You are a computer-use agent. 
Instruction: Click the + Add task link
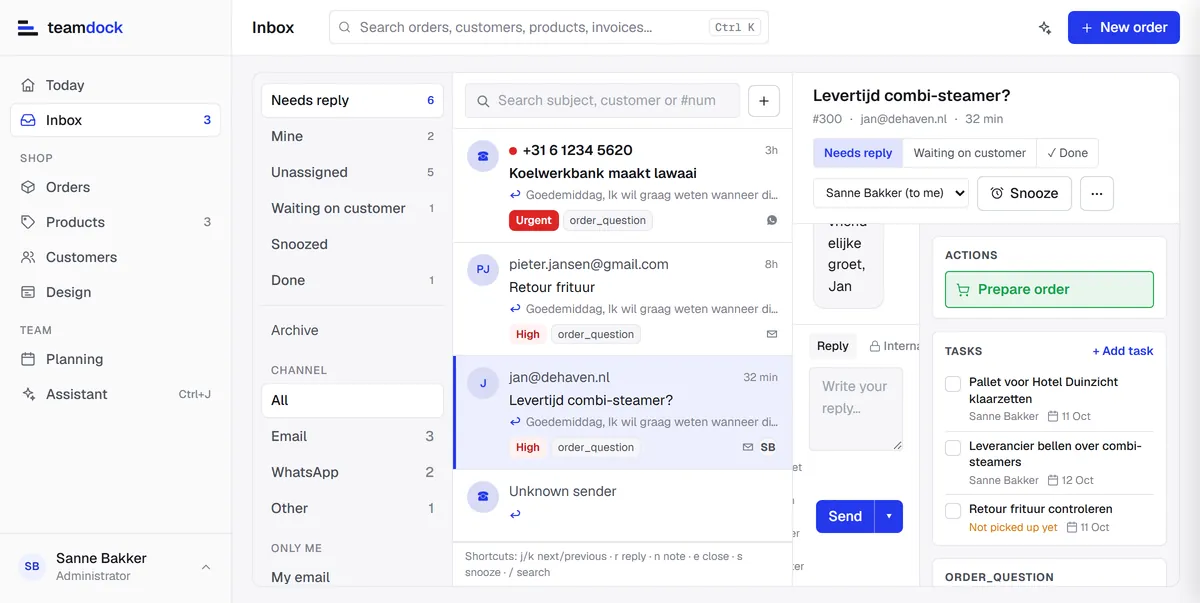1123,351
